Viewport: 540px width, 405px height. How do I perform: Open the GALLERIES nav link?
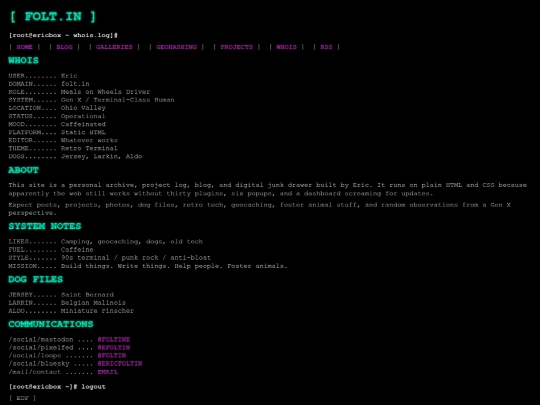click(114, 47)
